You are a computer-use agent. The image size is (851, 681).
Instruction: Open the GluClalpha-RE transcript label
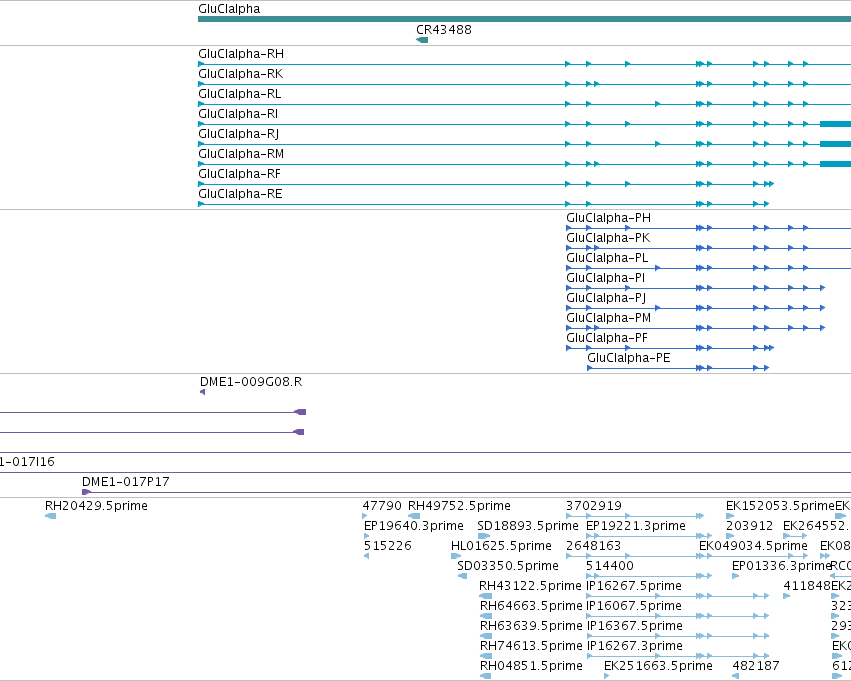coord(240,194)
